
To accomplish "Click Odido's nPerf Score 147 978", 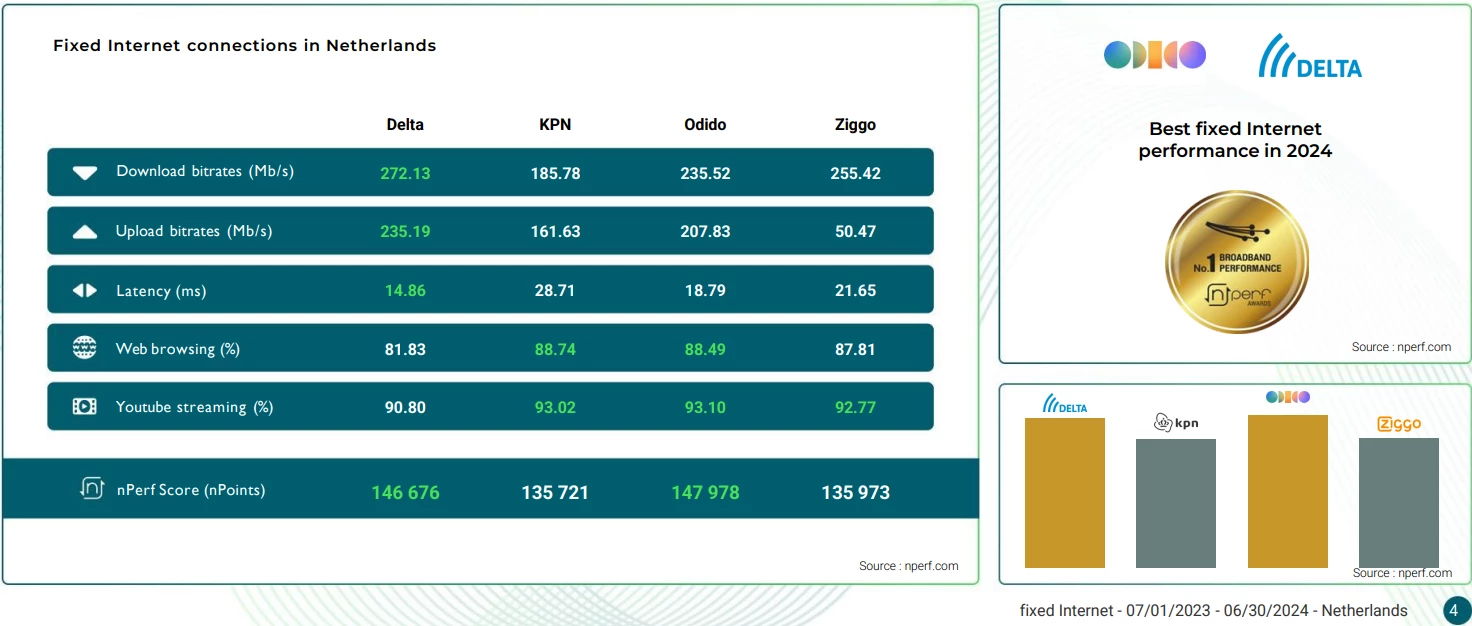I will pyautogui.click(x=705, y=492).
